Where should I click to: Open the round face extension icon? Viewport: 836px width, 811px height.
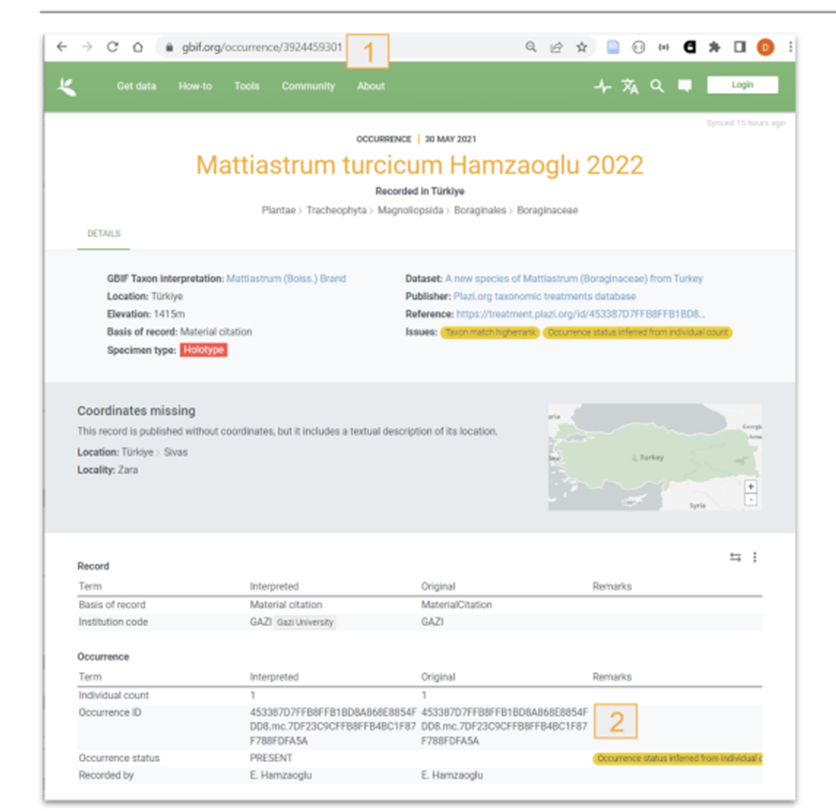(x=638, y=47)
